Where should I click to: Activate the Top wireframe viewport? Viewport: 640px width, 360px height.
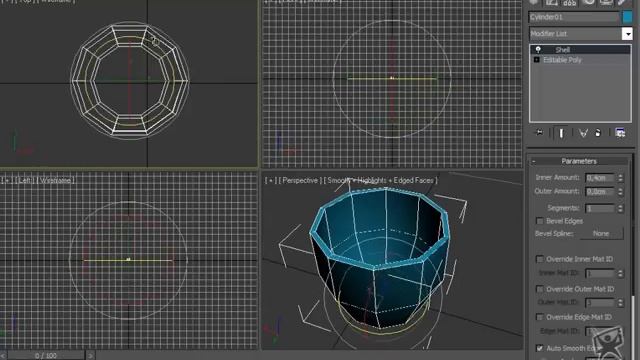[129, 83]
